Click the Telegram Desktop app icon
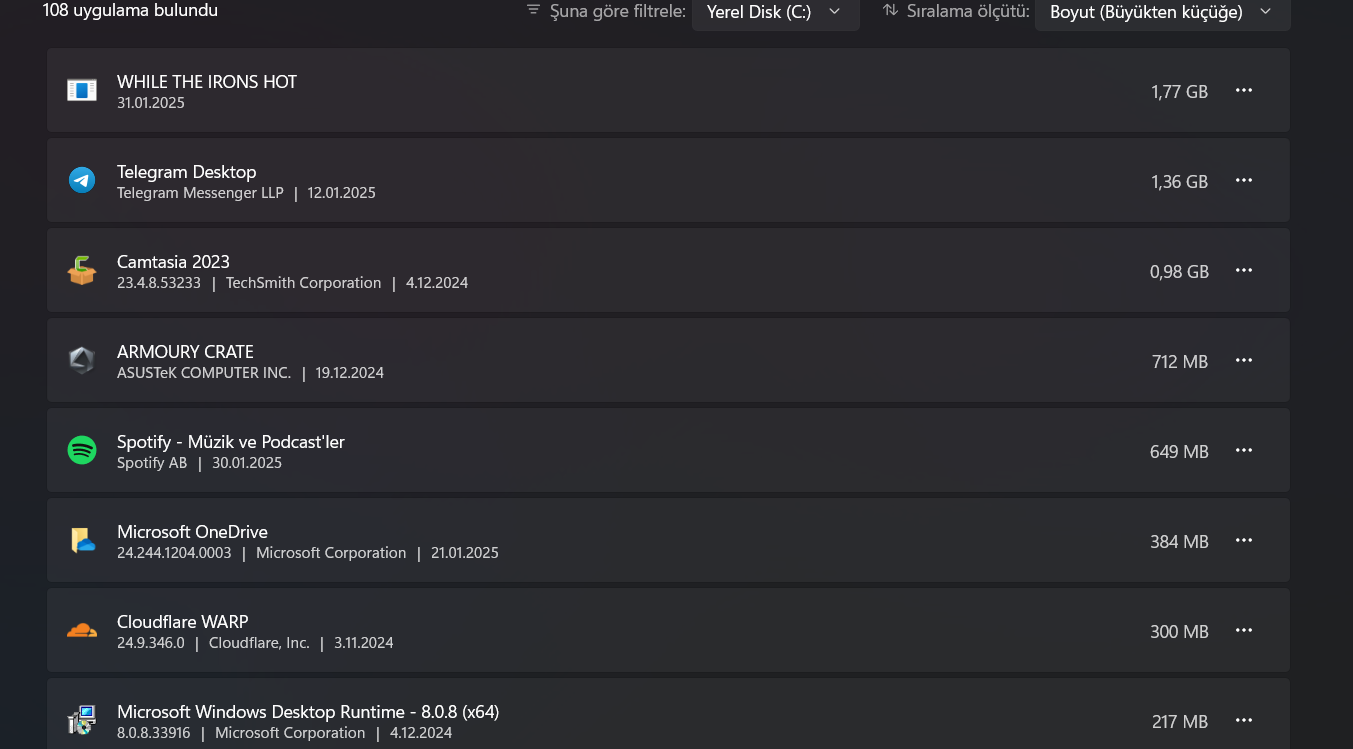The image size is (1353, 749). [x=82, y=181]
